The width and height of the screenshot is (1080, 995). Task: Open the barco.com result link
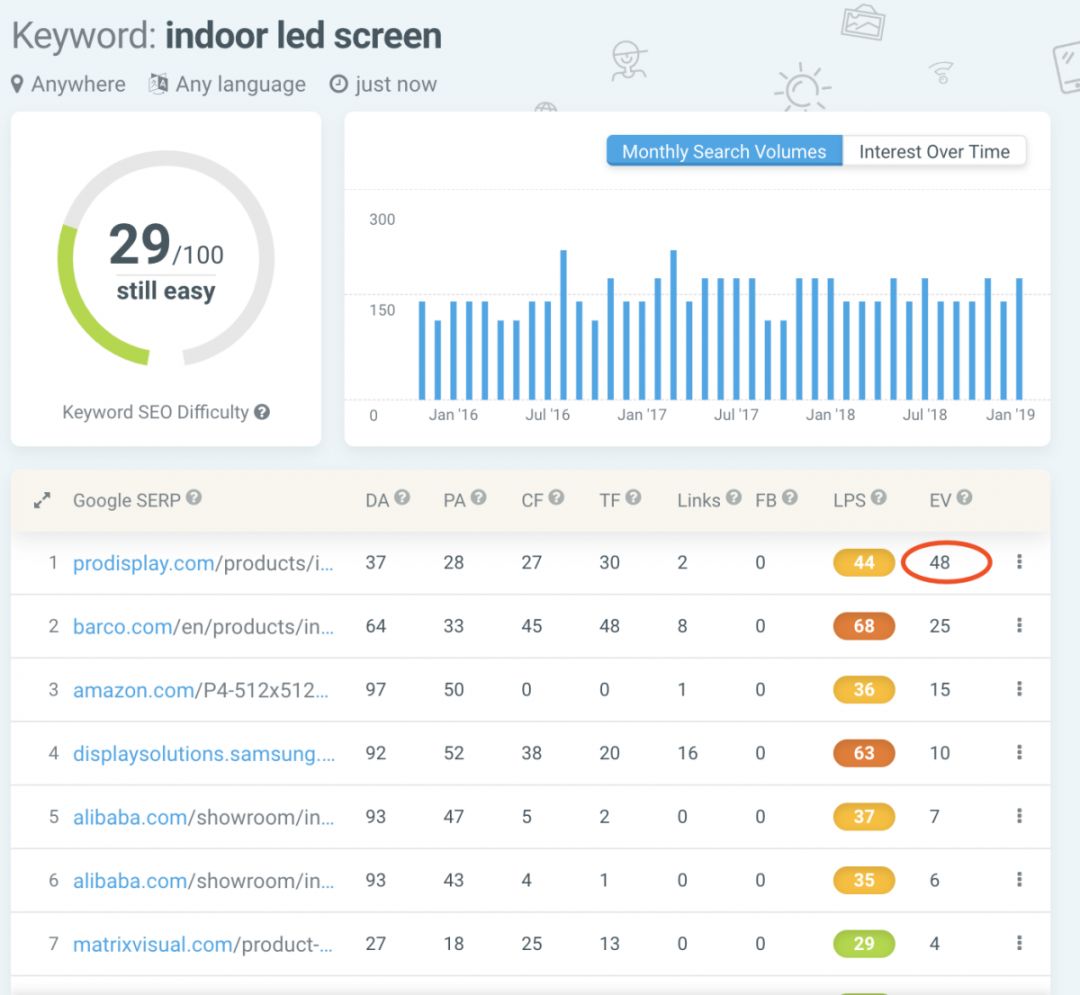tap(203, 627)
